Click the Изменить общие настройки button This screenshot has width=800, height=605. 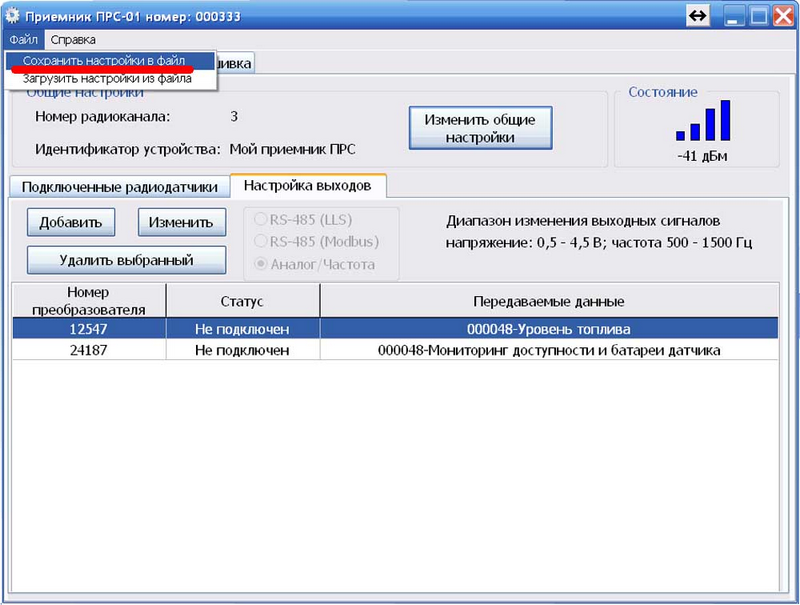(480, 128)
